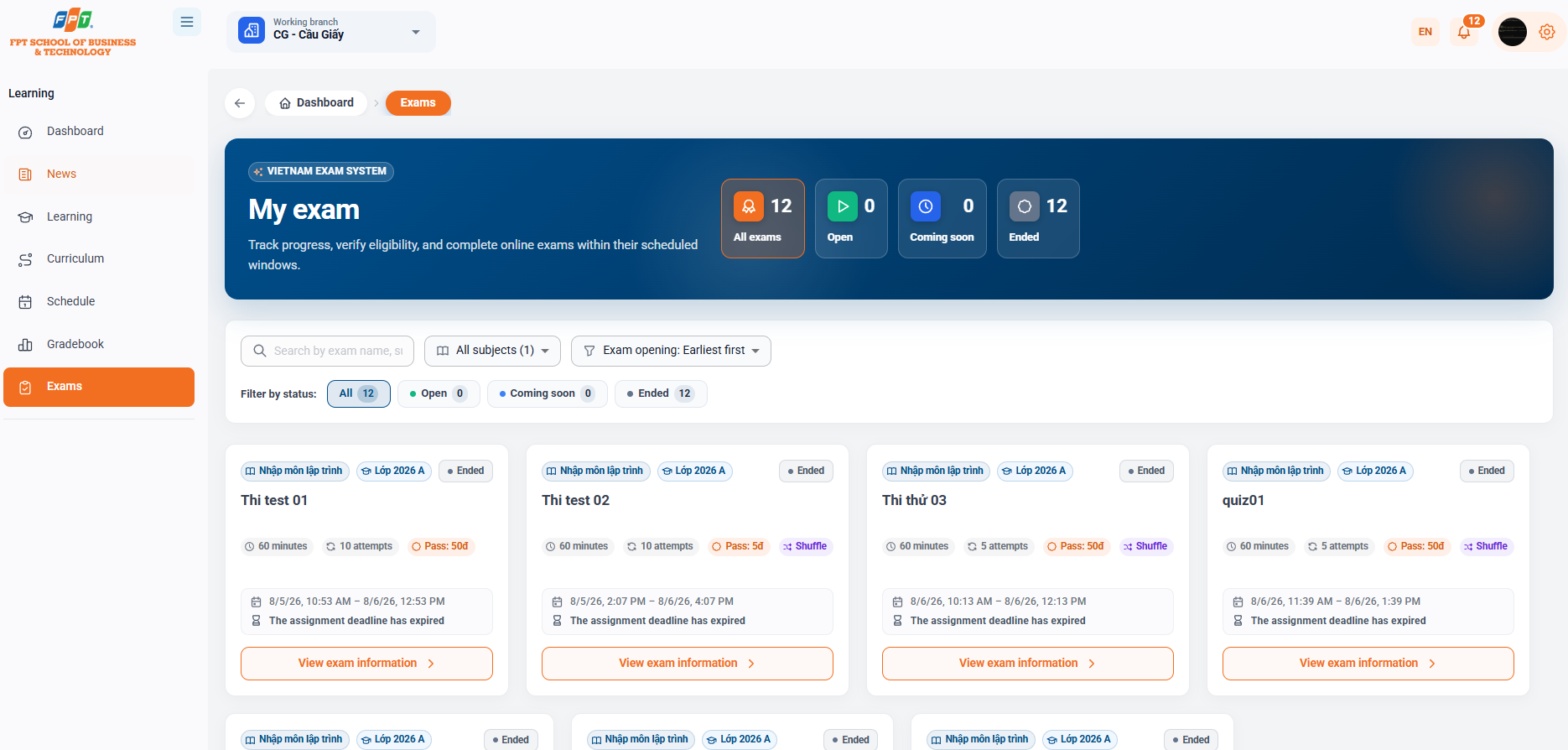
Task: Open Schedule in sidebar
Action: pos(99,302)
